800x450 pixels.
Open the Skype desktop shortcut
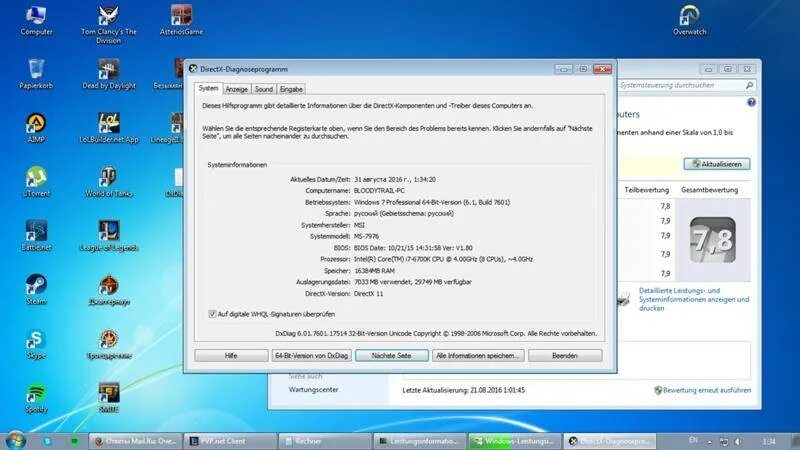(x=36, y=344)
